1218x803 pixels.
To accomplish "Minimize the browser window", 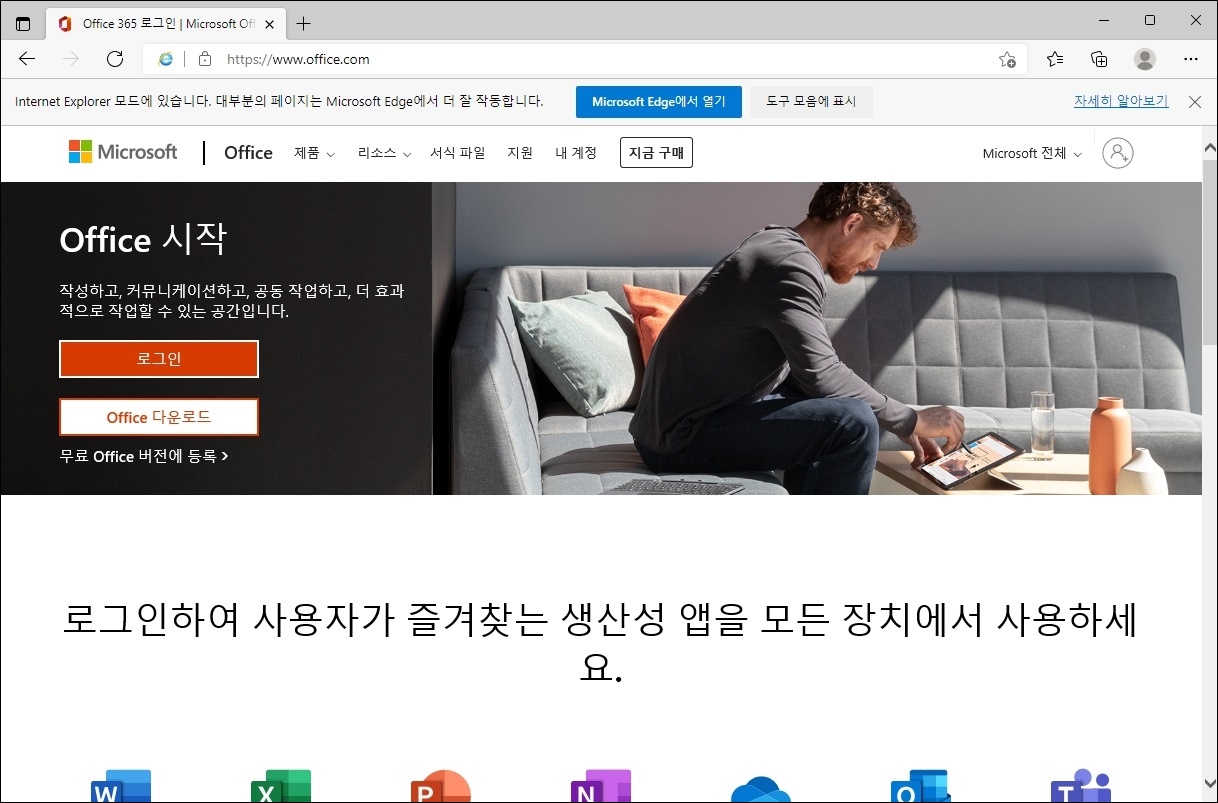I will tap(1104, 20).
